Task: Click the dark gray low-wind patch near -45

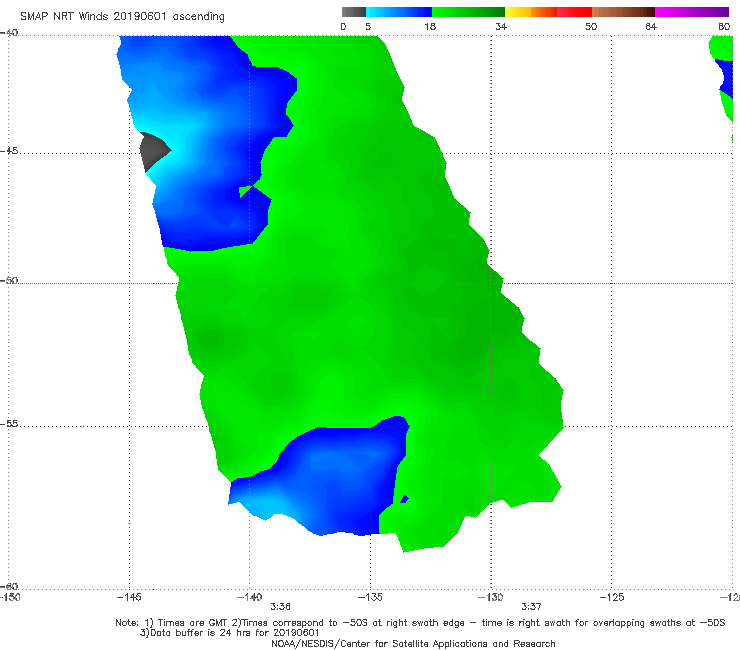Action: click(x=153, y=151)
